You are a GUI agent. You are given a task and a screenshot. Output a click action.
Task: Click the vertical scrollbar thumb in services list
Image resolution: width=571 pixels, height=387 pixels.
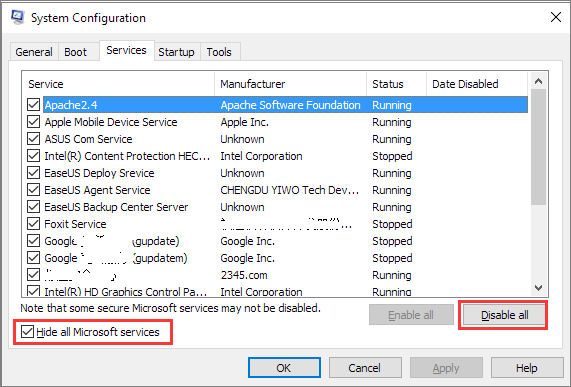coord(538,147)
